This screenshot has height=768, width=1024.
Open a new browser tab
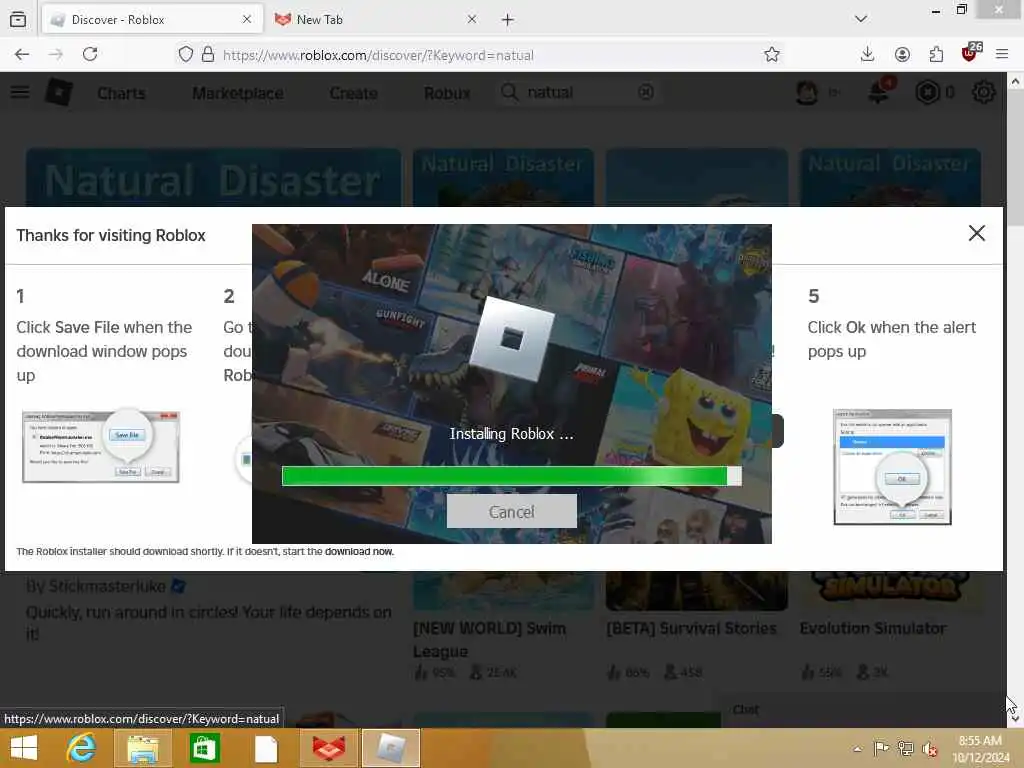click(x=507, y=20)
